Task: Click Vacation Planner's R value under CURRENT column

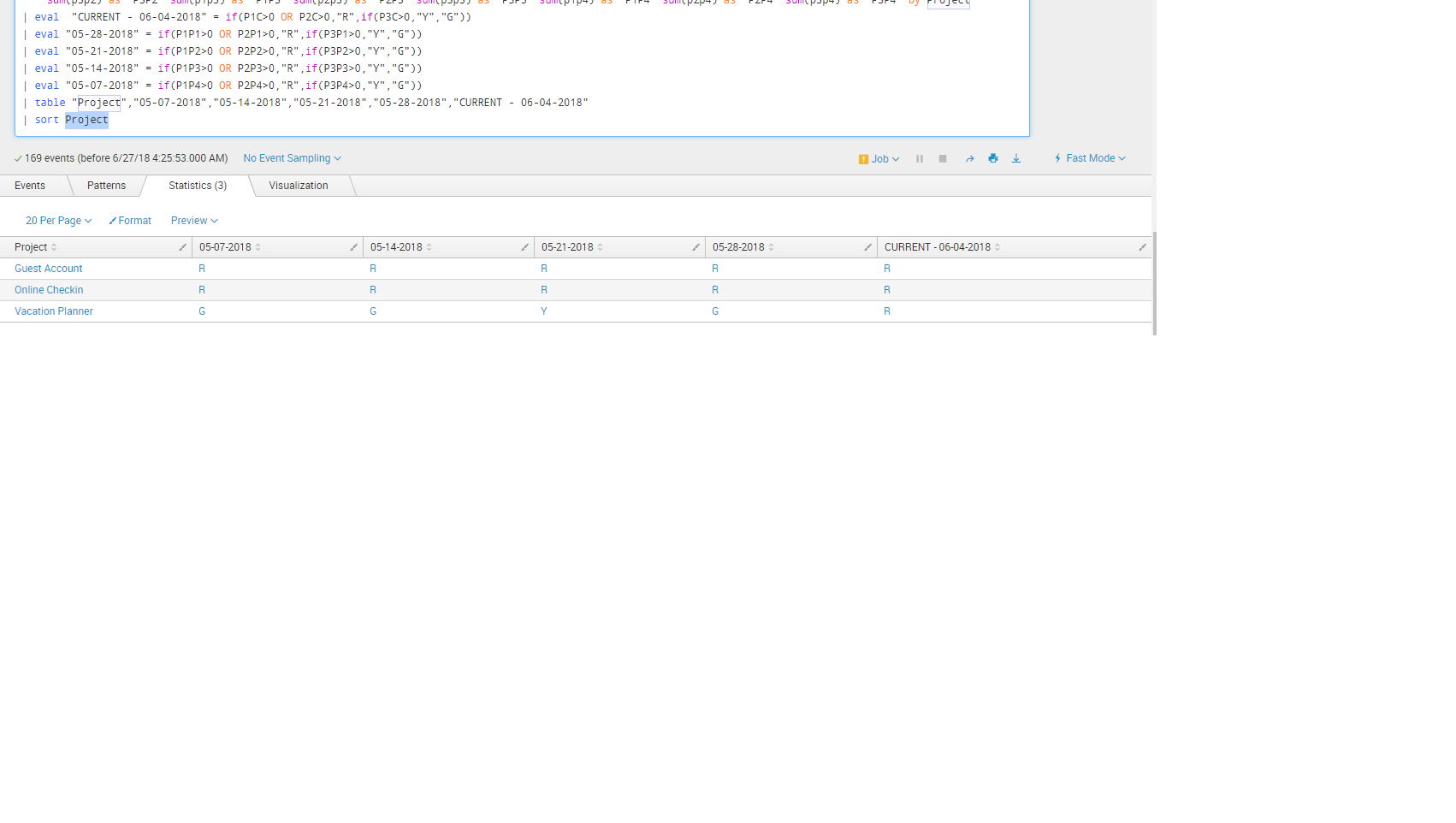Action: [x=887, y=311]
